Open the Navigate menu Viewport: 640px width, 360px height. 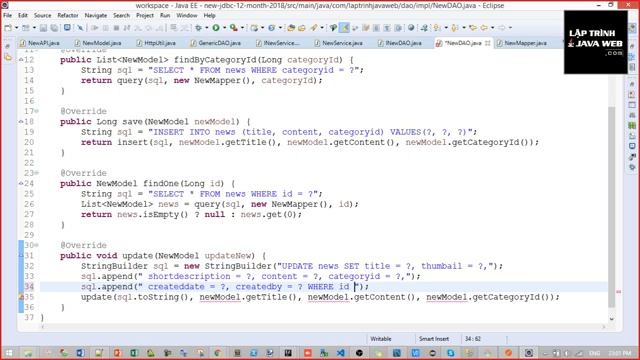(96, 16)
